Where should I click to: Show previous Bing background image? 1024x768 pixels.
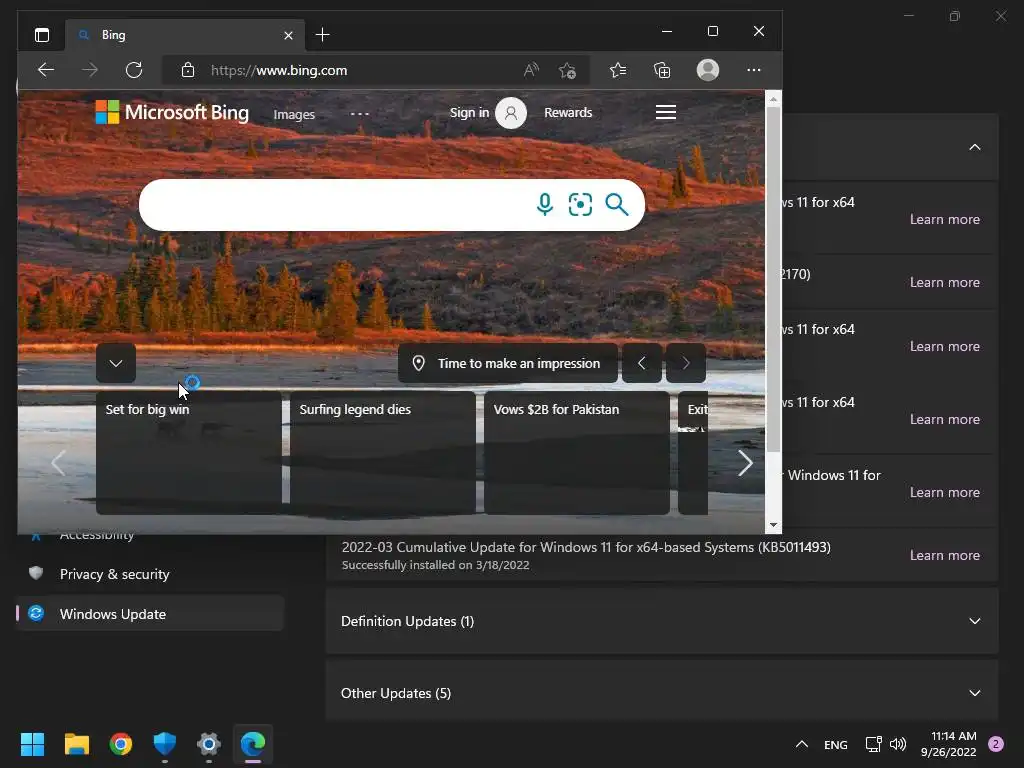[x=641, y=363]
